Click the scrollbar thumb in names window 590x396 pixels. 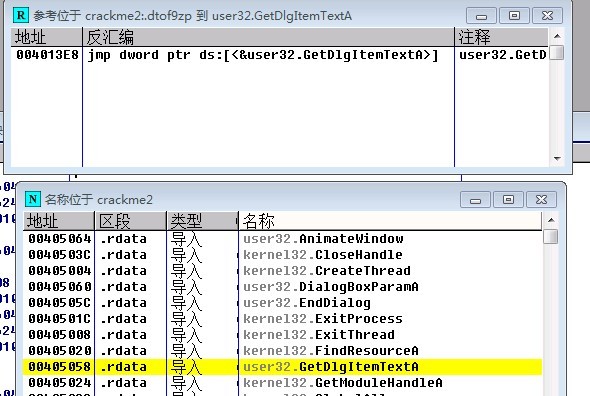coord(551,236)
